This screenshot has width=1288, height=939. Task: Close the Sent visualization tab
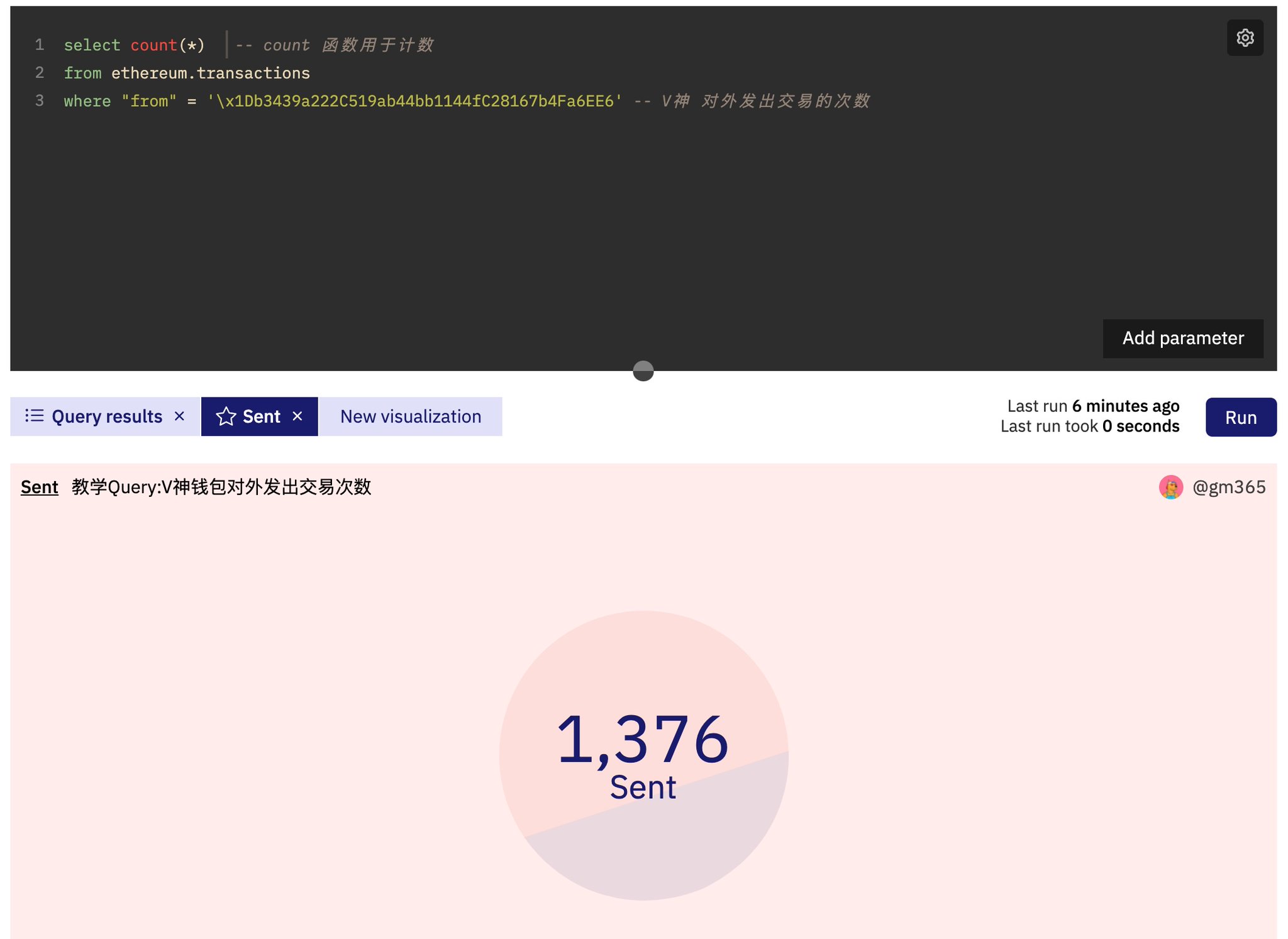tap(297, 416)
